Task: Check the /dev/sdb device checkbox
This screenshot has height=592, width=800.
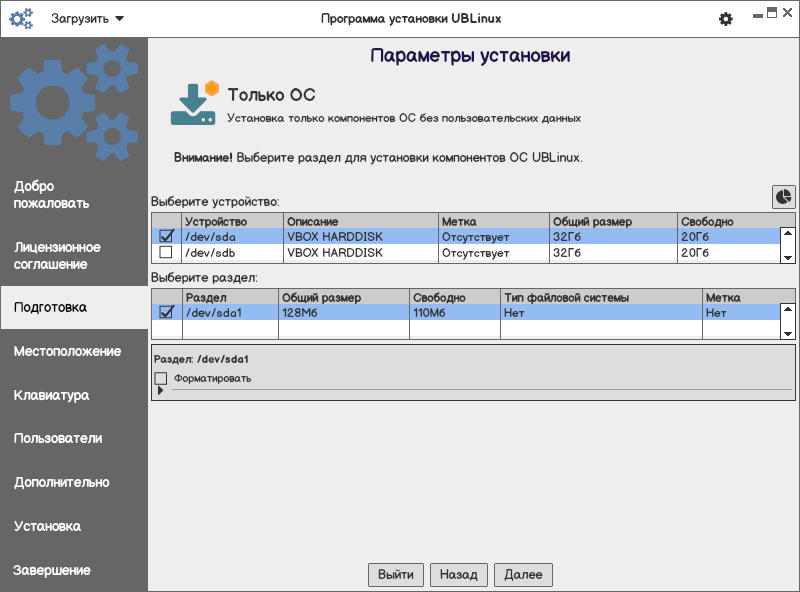Action: tap(166, 252)
